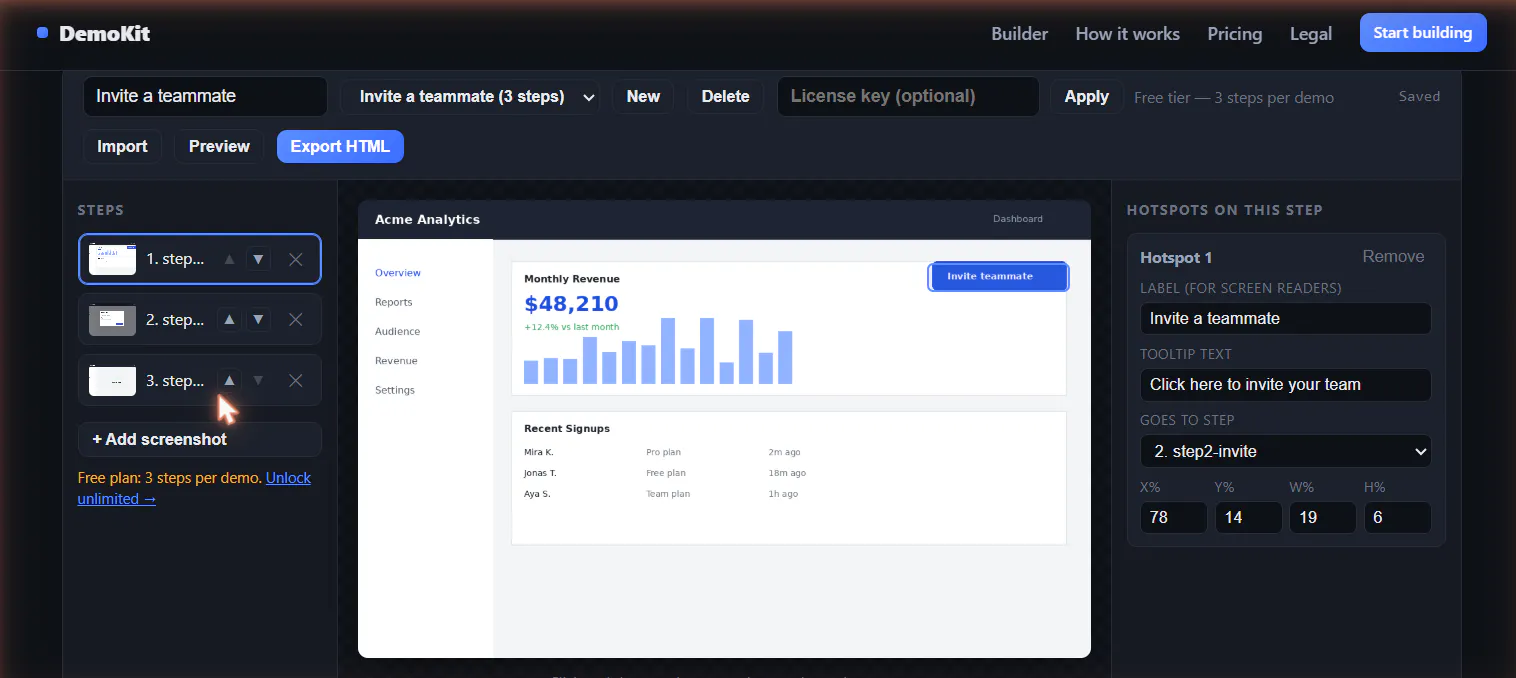Click the Delete demo button

tap(725, 97)
